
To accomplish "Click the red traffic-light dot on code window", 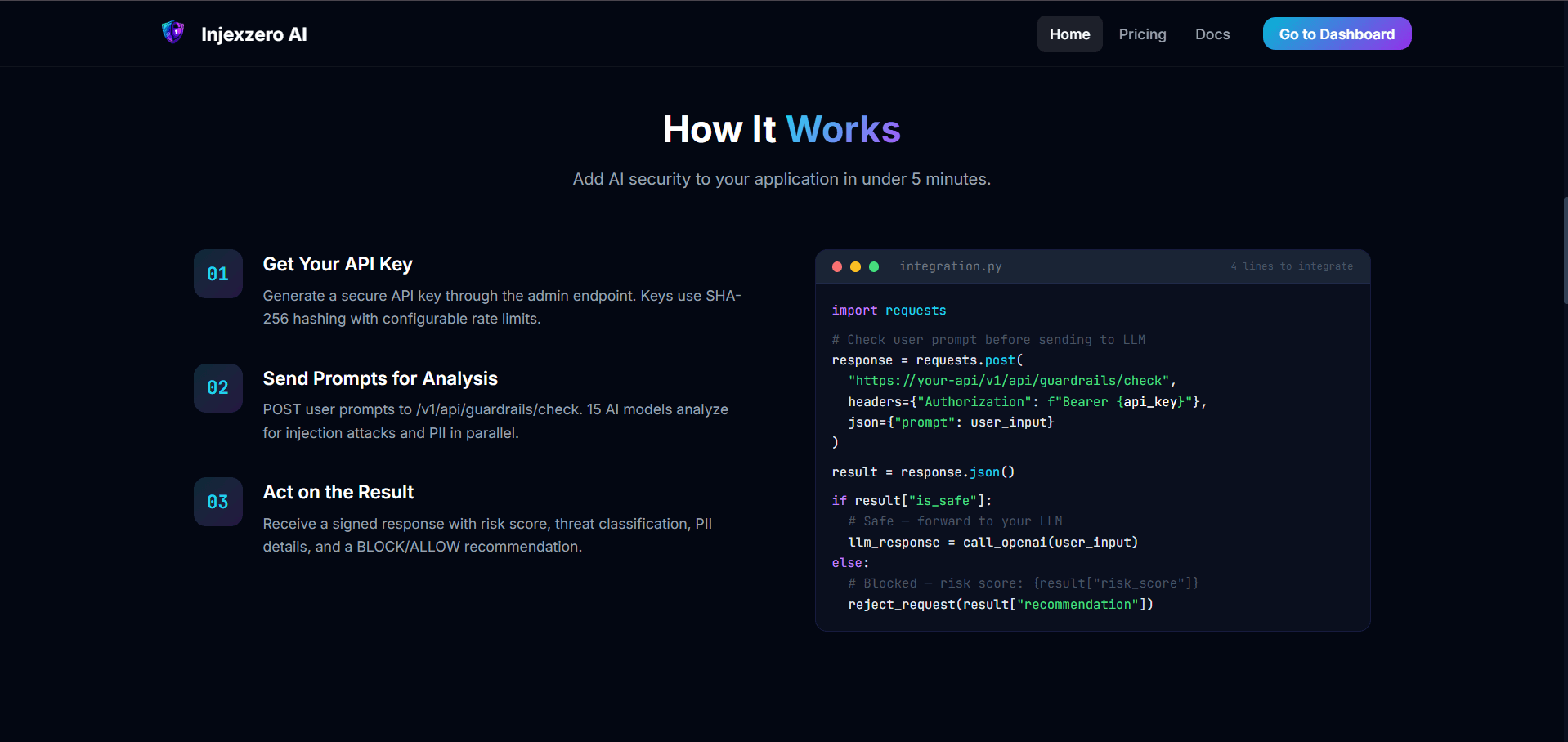I will [837, 266].
